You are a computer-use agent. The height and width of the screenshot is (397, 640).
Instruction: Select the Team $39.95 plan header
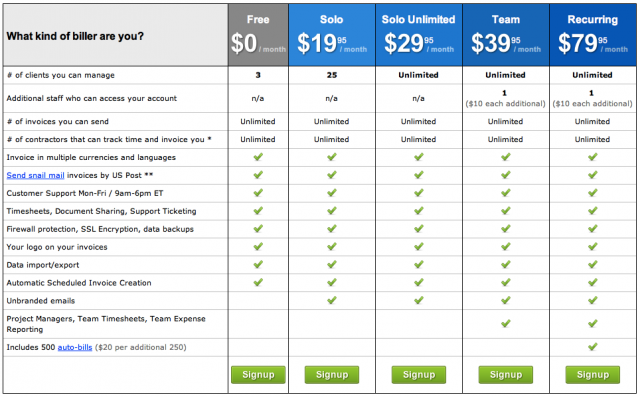506,35
